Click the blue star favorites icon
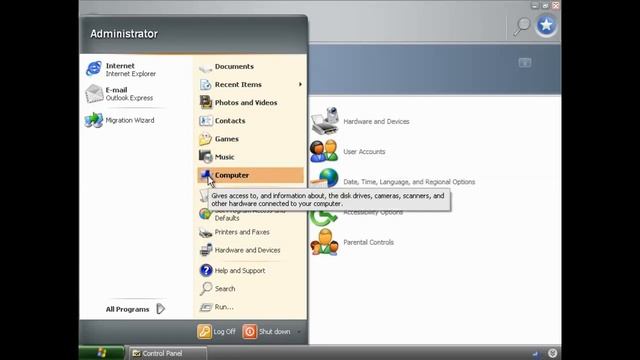Screen dimensions: 640x360 coord(546,25)
